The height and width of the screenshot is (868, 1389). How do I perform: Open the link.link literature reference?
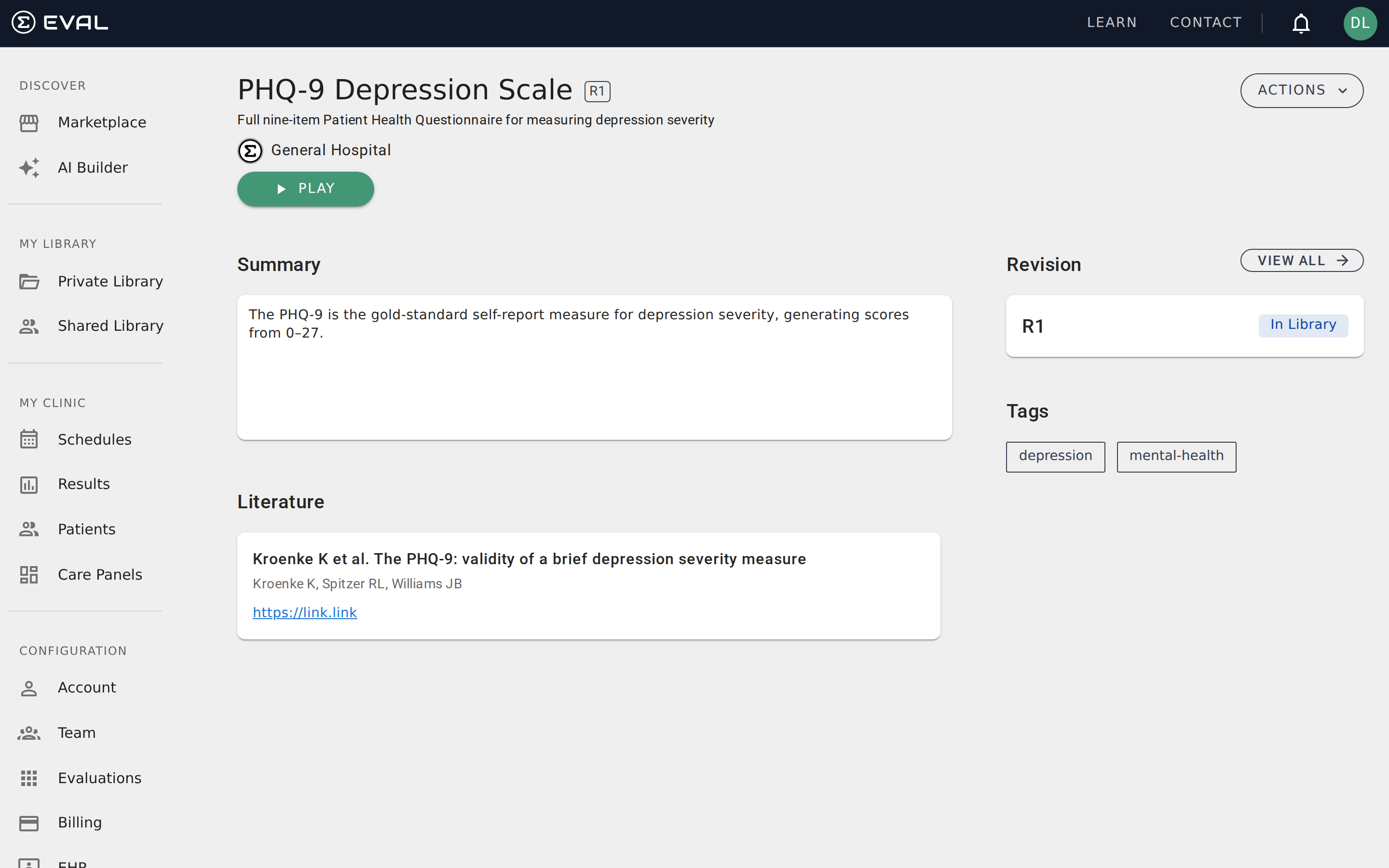305,612
